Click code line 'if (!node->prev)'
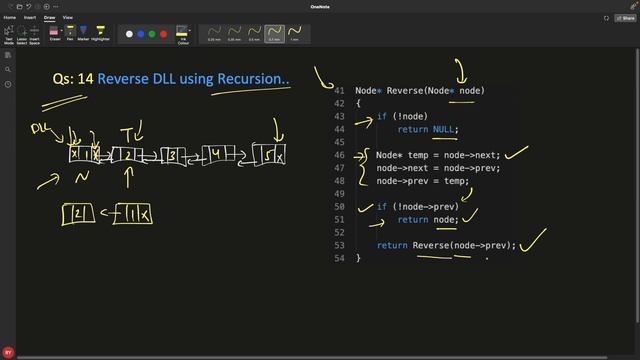The height and width of the screenshot is (360, 640). [418, 207]
